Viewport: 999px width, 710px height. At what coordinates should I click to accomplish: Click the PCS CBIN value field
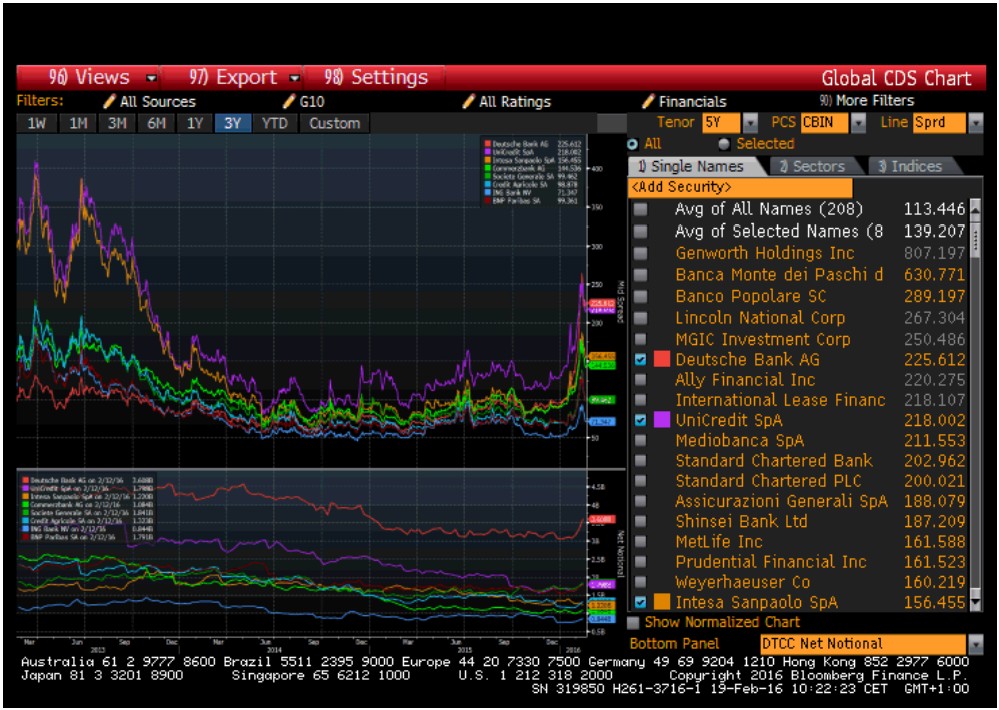click(824, 122)
